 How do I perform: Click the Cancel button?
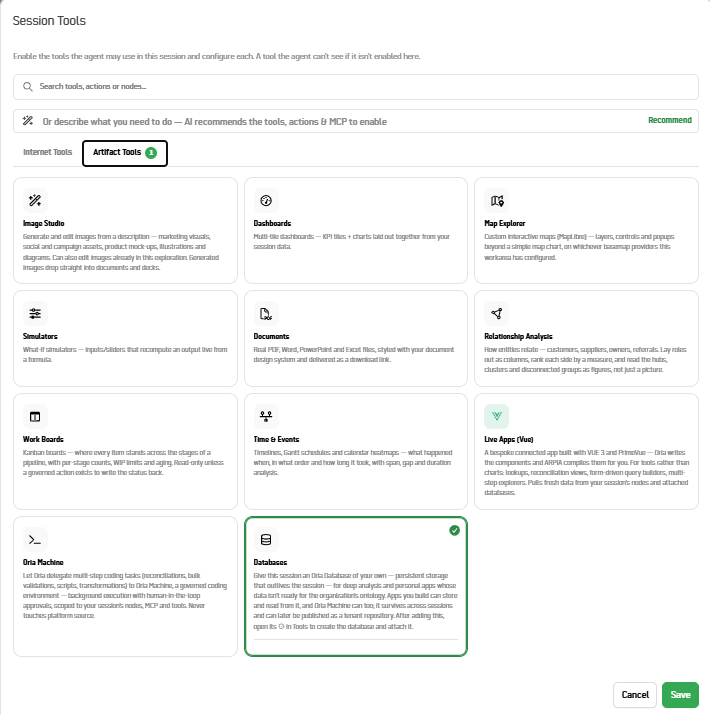pyautogui.click(x=635, y=694)
